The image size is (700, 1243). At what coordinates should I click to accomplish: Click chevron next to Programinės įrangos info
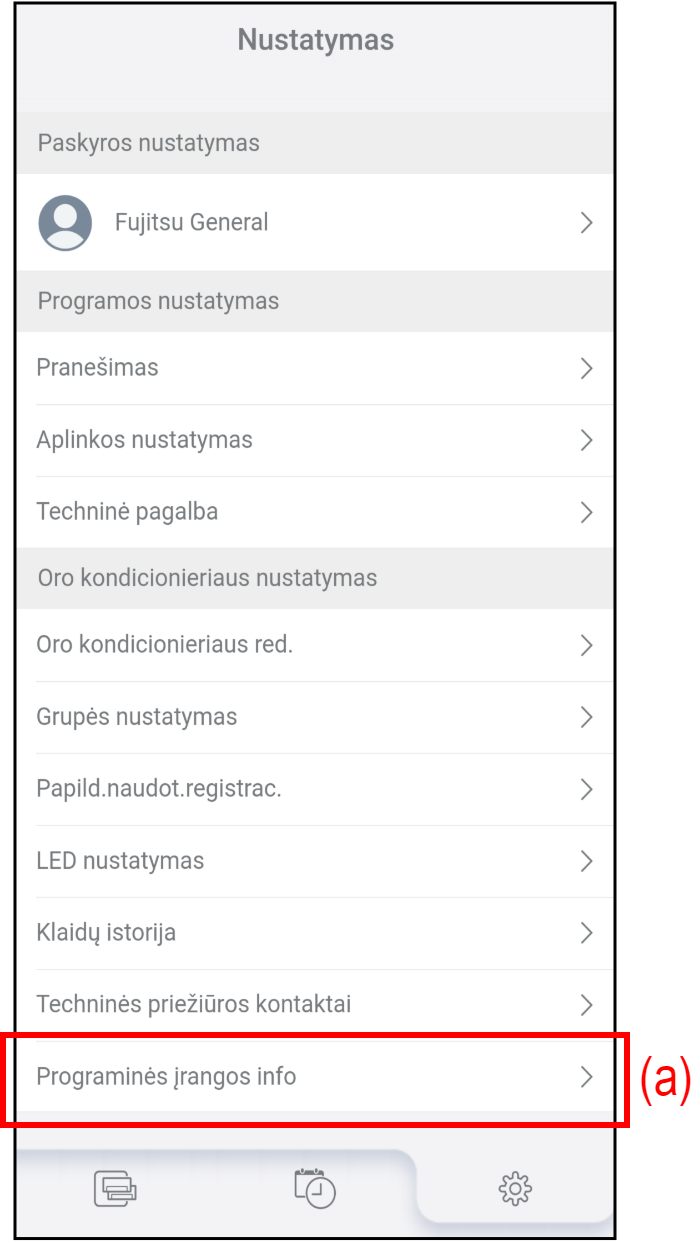pos(587,1077)
